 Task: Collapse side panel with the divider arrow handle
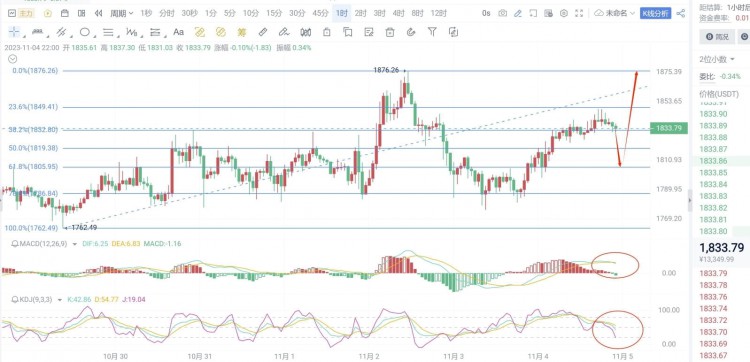[x=689, y=200]
